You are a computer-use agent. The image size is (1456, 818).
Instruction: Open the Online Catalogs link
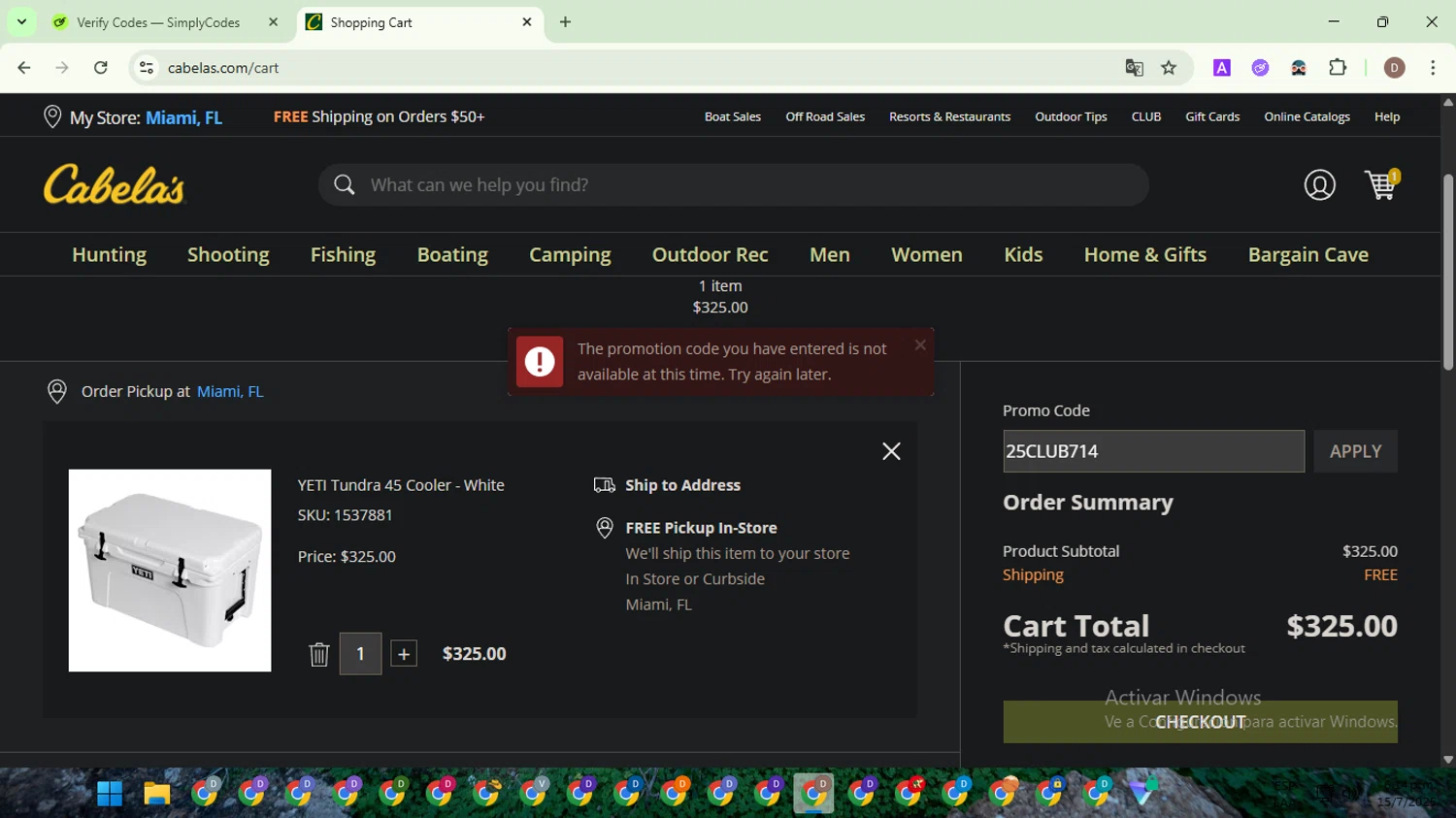(1307, 116)
